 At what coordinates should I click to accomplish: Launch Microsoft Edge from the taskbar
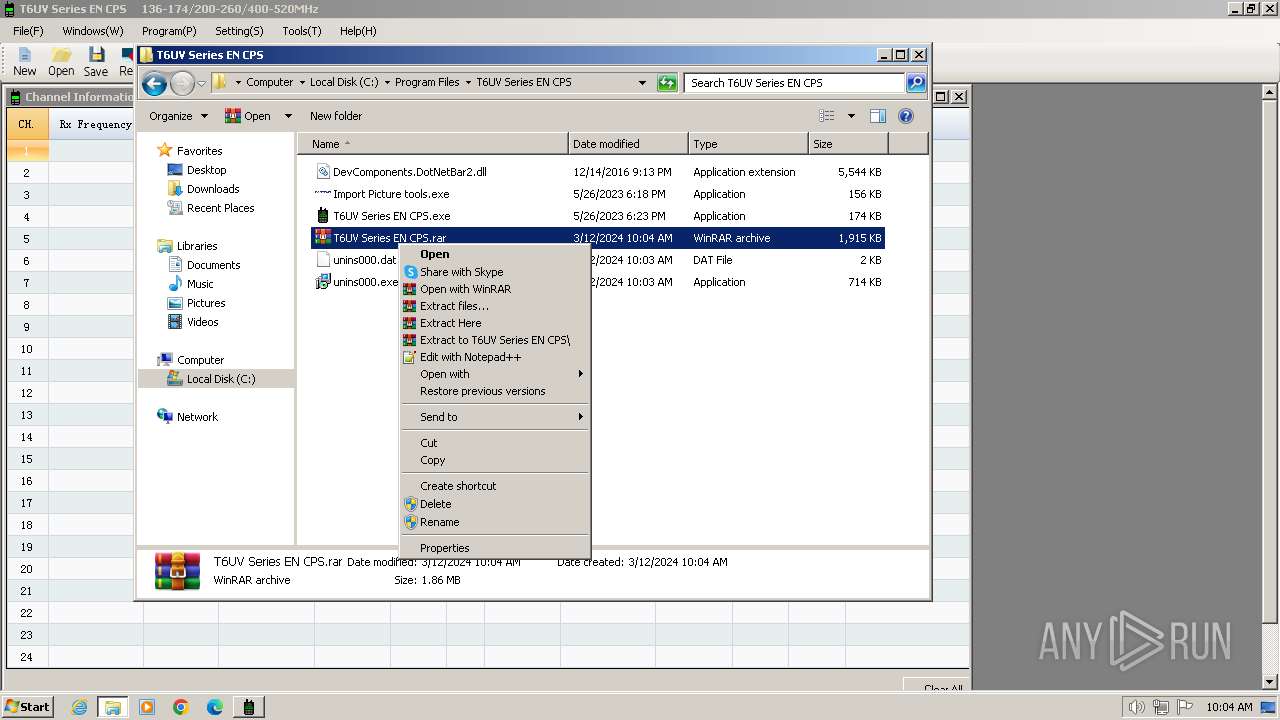click(215, 707)
